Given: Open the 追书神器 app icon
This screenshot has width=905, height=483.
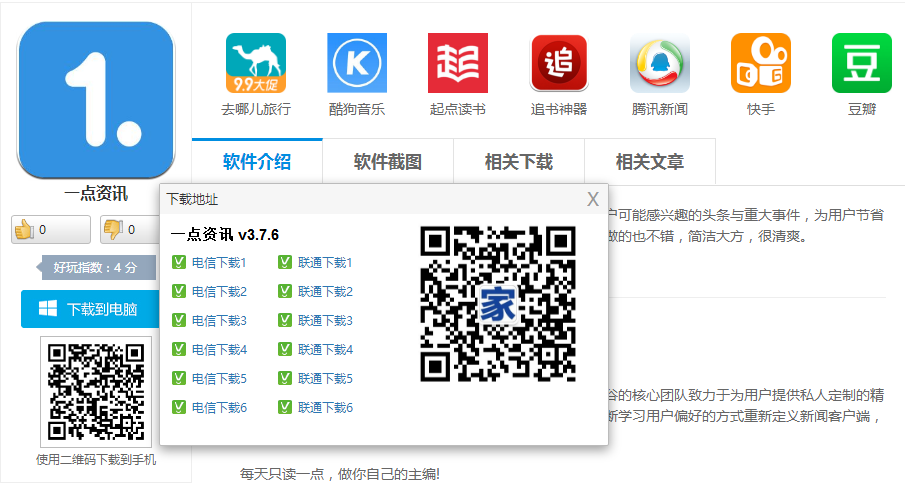Looking at the screenshot, I should point(559,63).
